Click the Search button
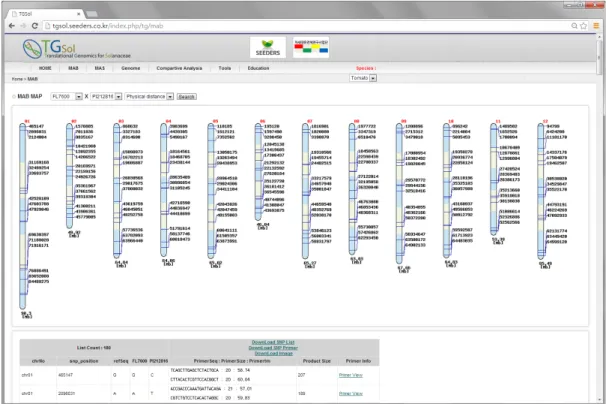The height and width of the screenshot is (404, 606). tap(187, 97)
